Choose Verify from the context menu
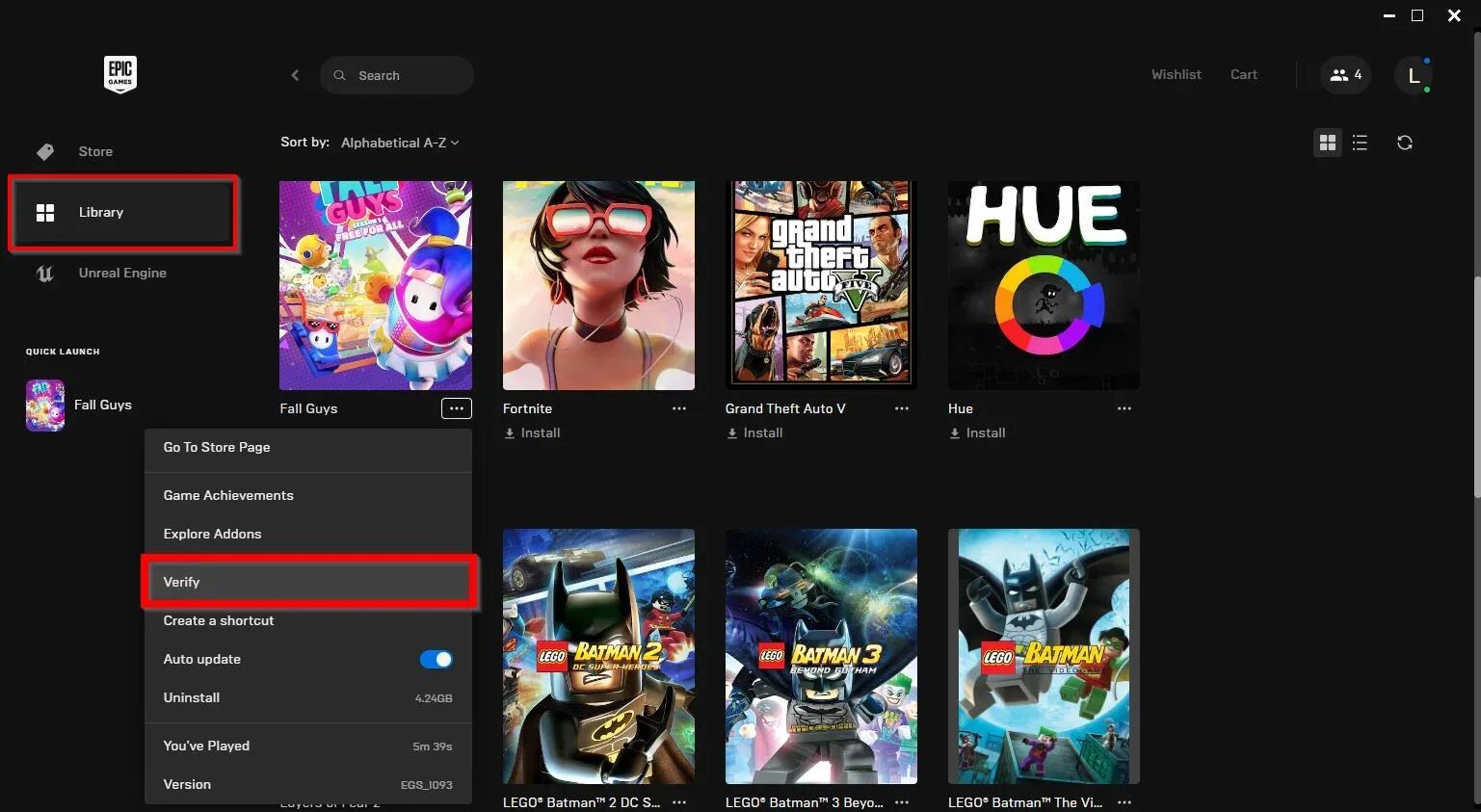 click(x=308, y=582)
